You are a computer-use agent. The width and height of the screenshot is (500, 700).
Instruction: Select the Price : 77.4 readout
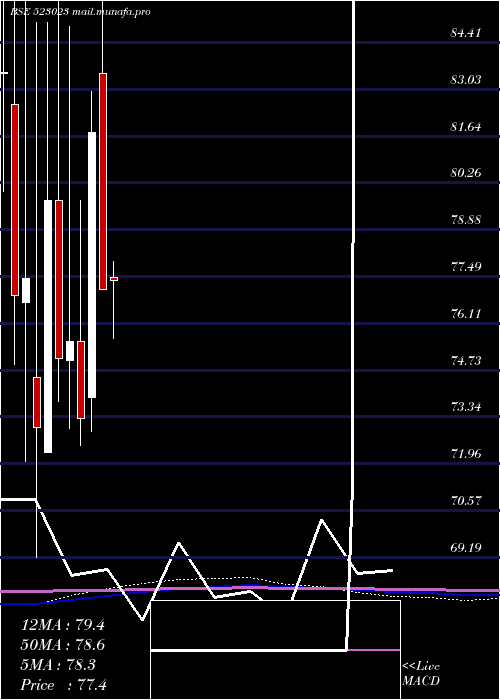64,685
